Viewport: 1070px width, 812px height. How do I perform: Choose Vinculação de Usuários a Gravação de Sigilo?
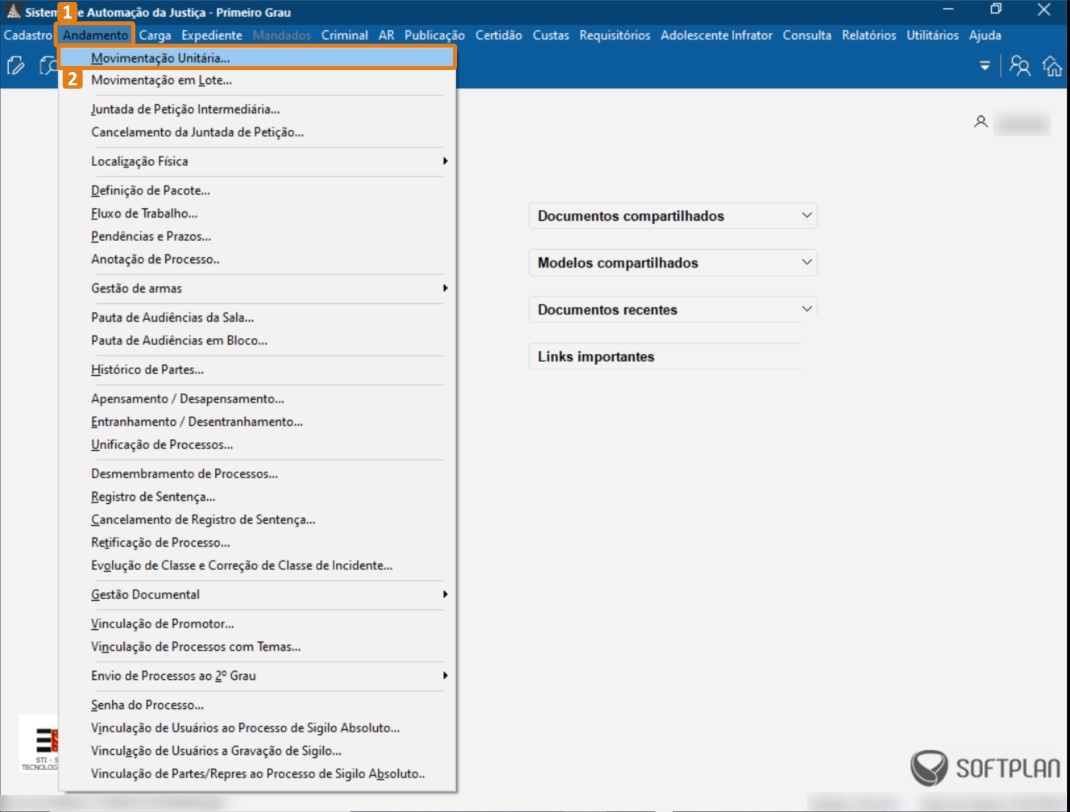point(257,751)
